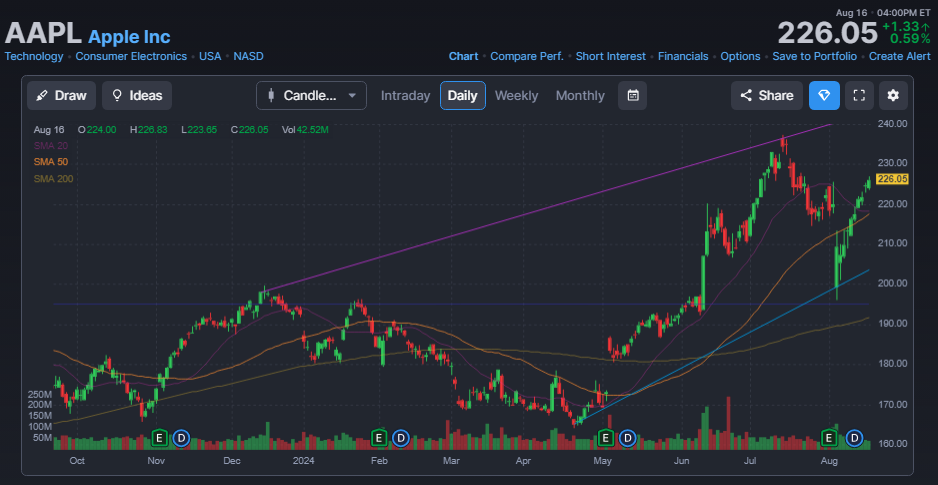Screen dimensions: 938x485
Task: Click the AAPL ticker symbol heading
Action: click(43, 33)
